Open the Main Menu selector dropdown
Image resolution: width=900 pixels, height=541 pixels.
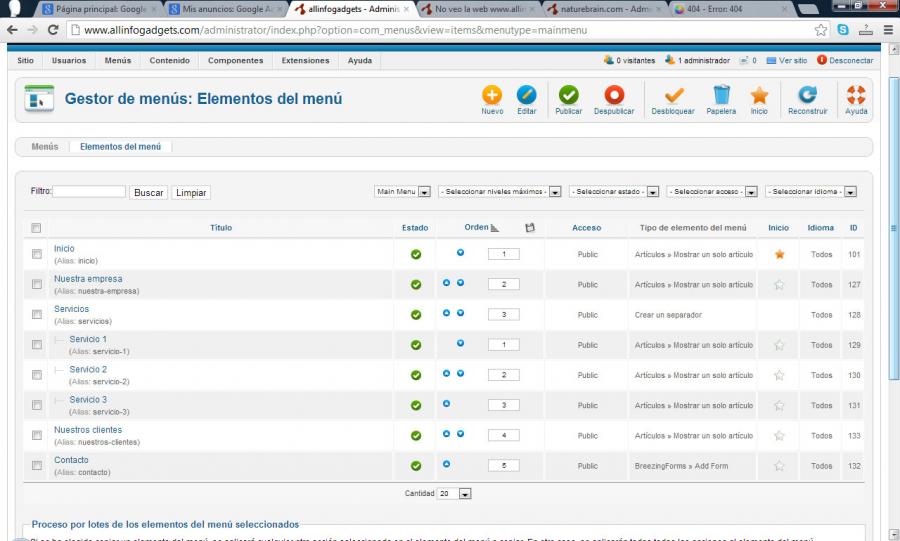click(x=402, y=192)
